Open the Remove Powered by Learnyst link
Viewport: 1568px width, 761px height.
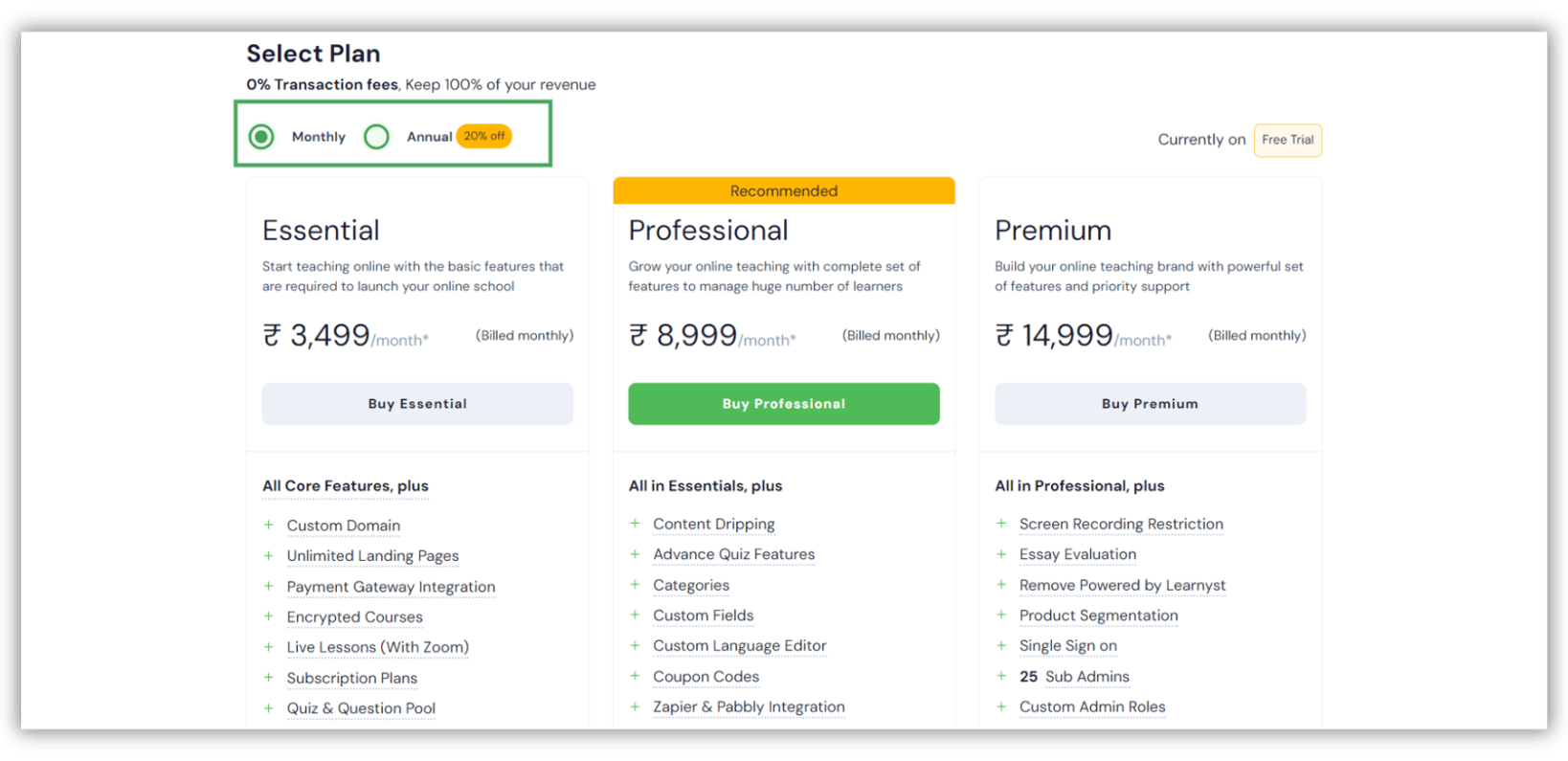[x=1122, y=585]
